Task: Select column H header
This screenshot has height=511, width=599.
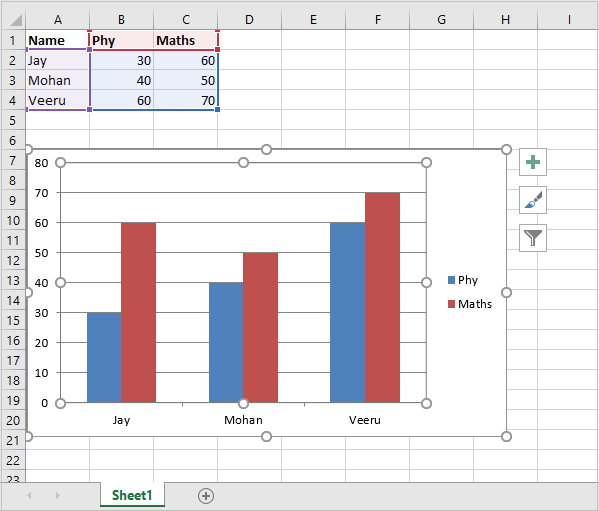Action: coord(505,19)
